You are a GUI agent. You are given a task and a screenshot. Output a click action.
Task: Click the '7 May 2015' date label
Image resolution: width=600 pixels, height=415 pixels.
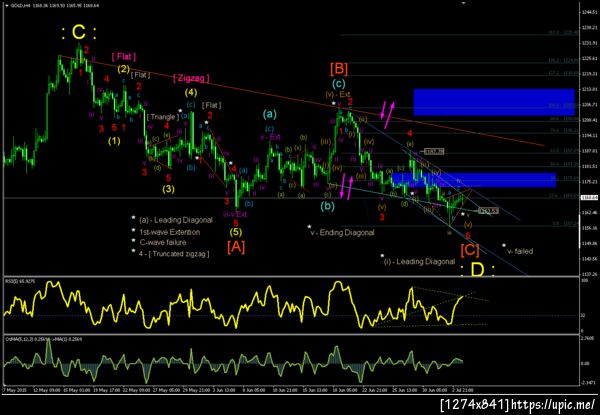coord(13,390)
